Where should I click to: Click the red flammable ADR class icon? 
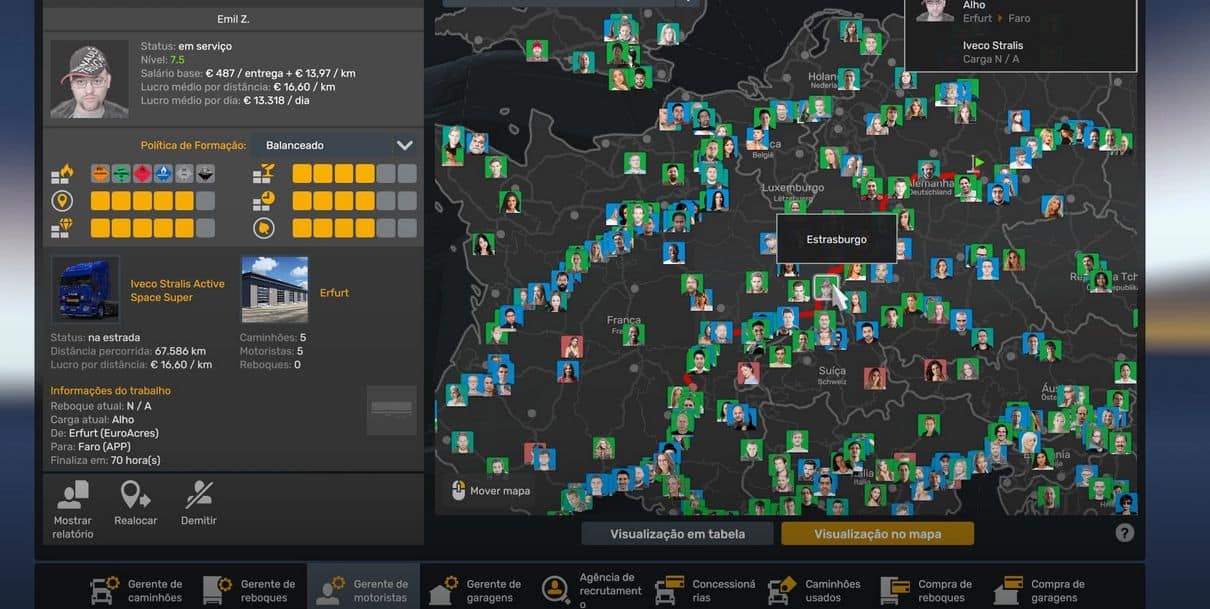[x=142, y=174]
